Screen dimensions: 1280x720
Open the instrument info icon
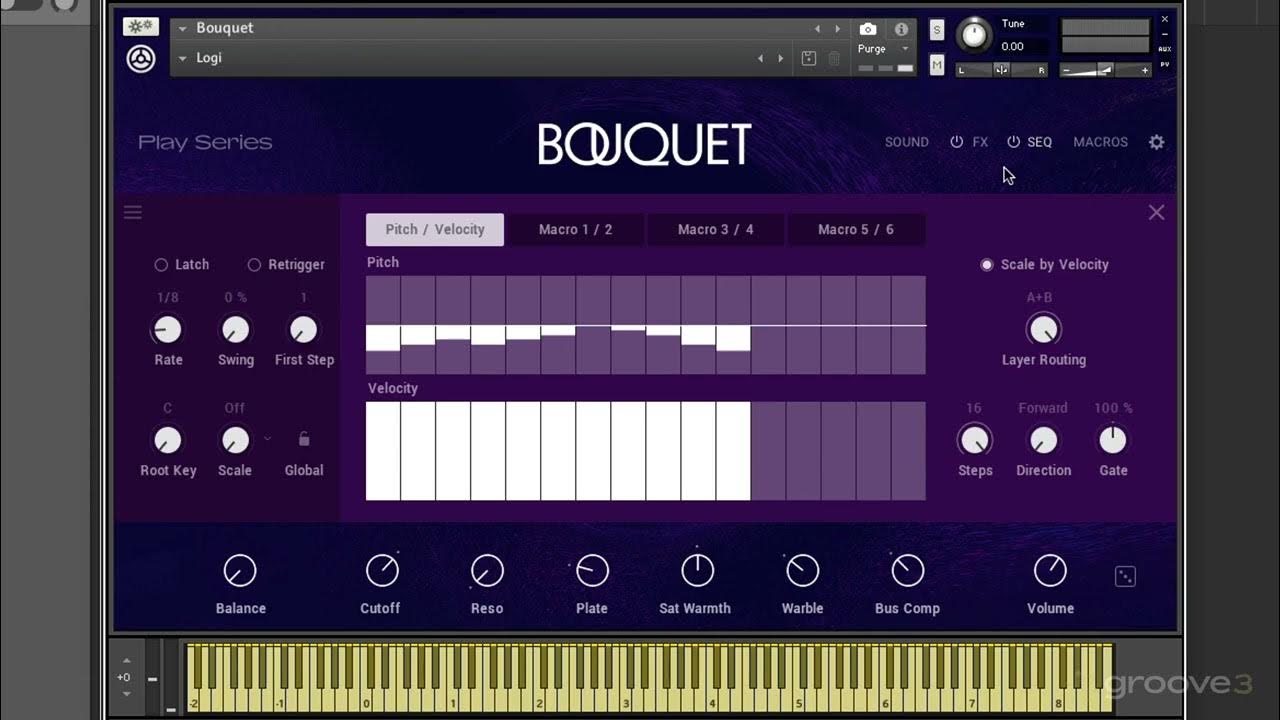(x=901, y=29)
